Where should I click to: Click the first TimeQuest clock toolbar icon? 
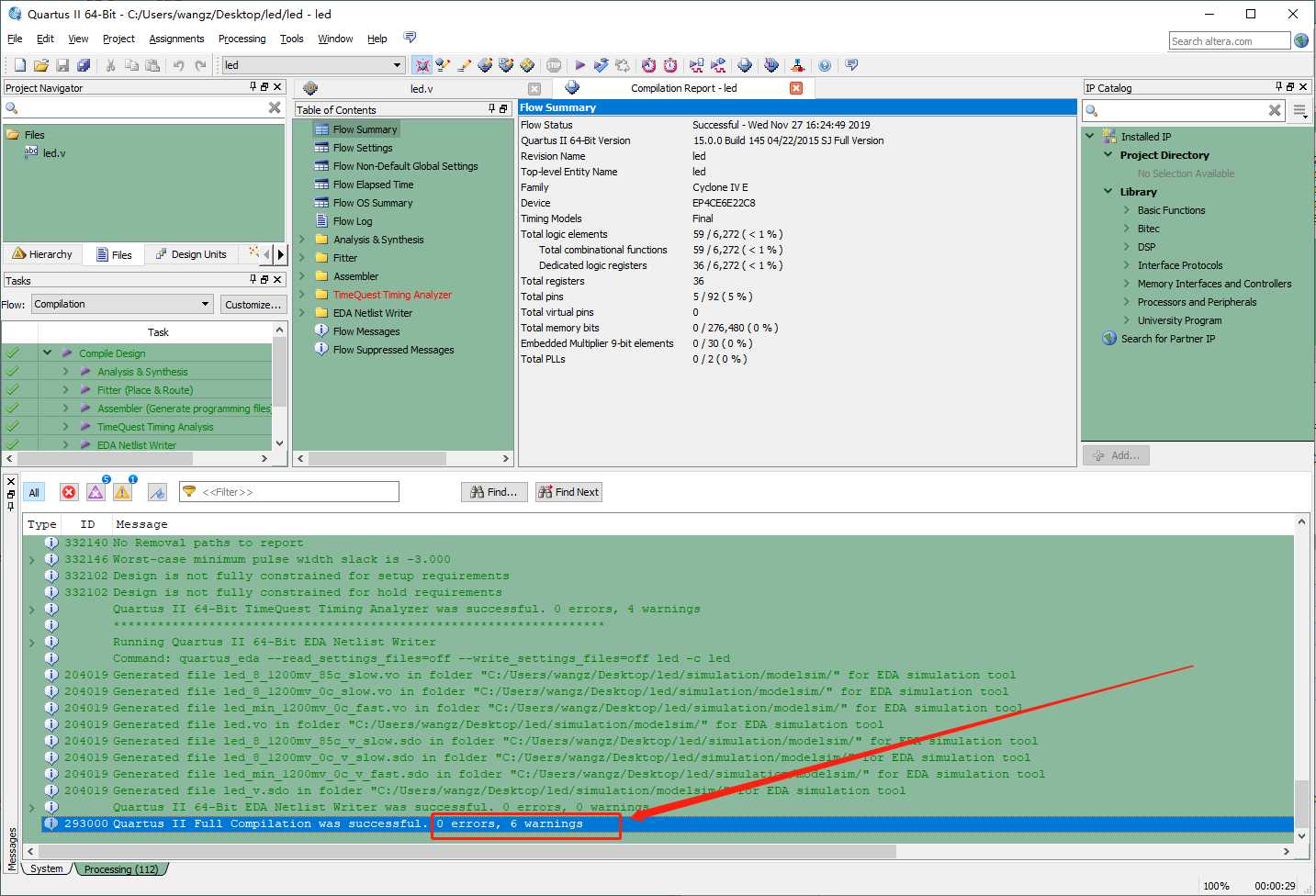(x=648, y=65)
